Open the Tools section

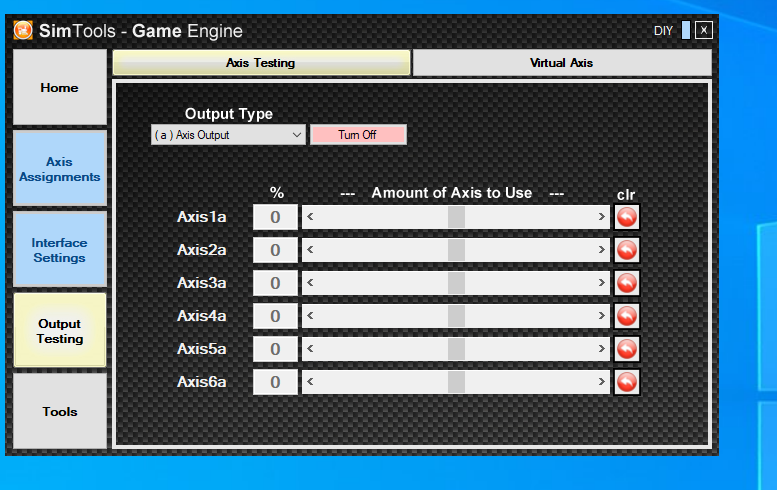(x=59, y=411)
